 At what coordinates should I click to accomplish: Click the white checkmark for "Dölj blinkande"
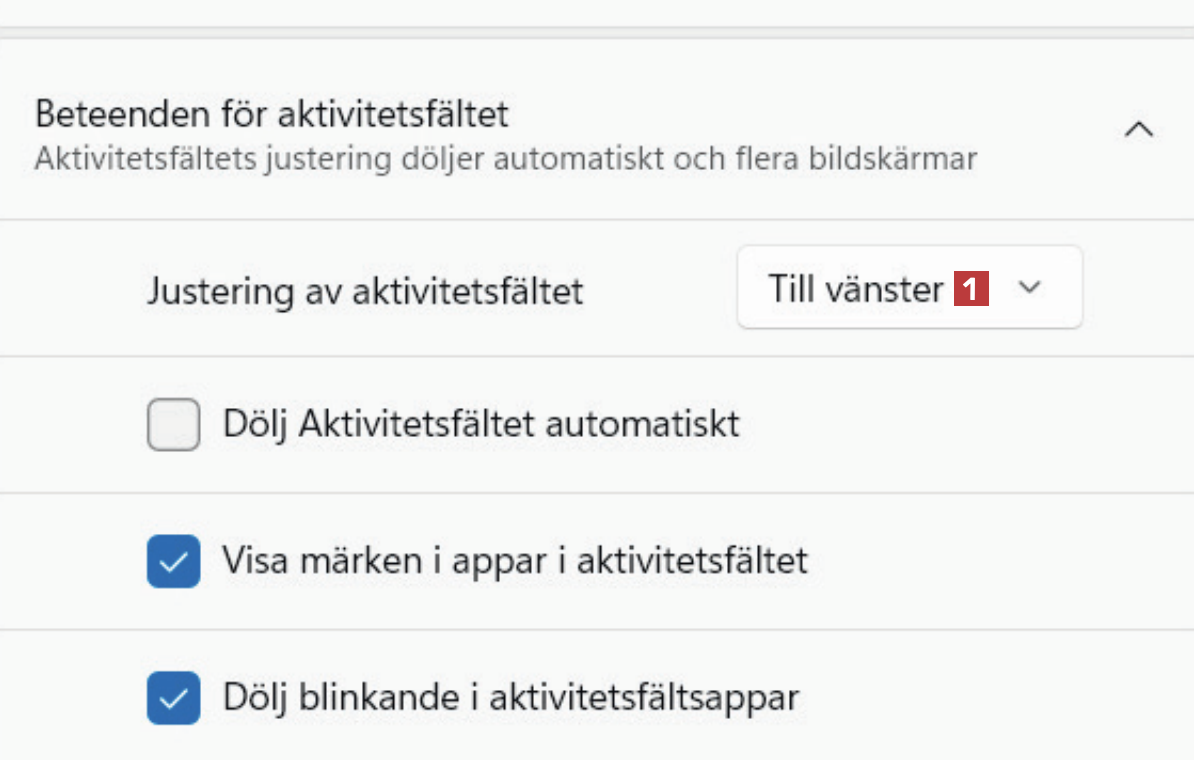click(173, 697)
